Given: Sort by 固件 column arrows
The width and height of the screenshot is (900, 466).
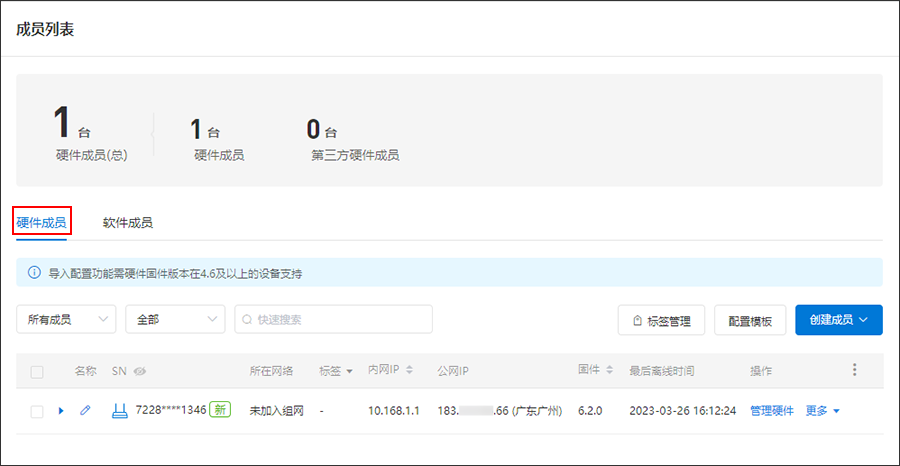Looking at the screenshot, I should coord(610,371).
